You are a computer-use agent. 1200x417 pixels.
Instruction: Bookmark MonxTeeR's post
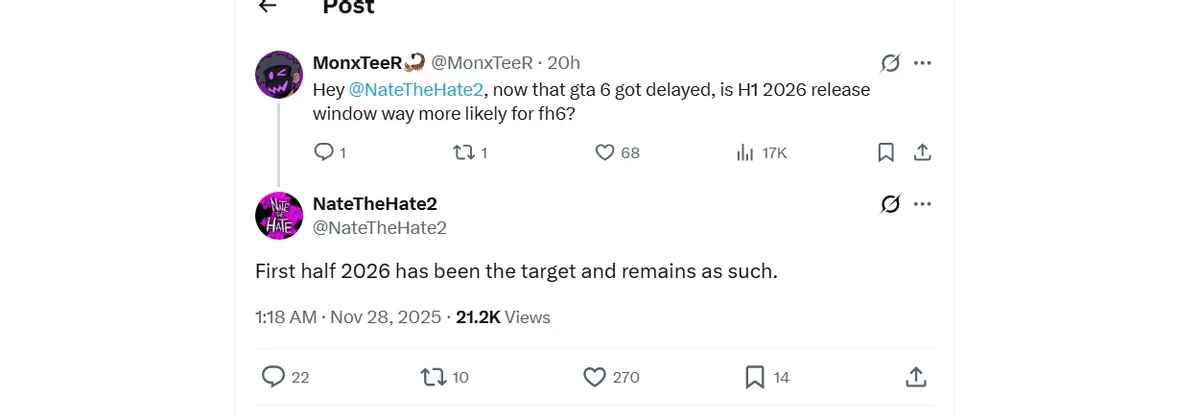point(885,152)
